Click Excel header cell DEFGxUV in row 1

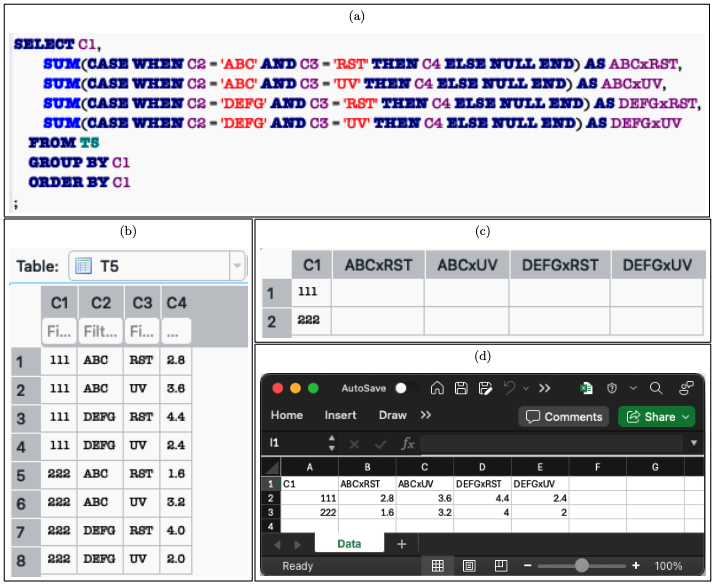click(540, 484)
